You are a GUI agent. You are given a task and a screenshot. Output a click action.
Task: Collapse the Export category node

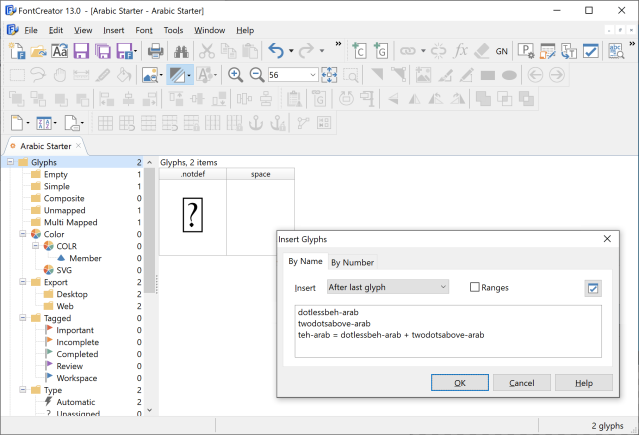(22, 282)
